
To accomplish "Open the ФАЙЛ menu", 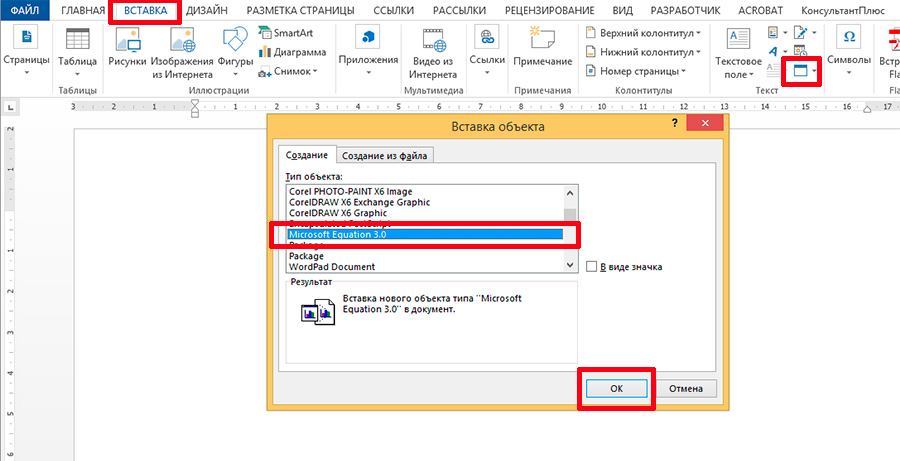I will pyautogui.click(x=24, y=10).
